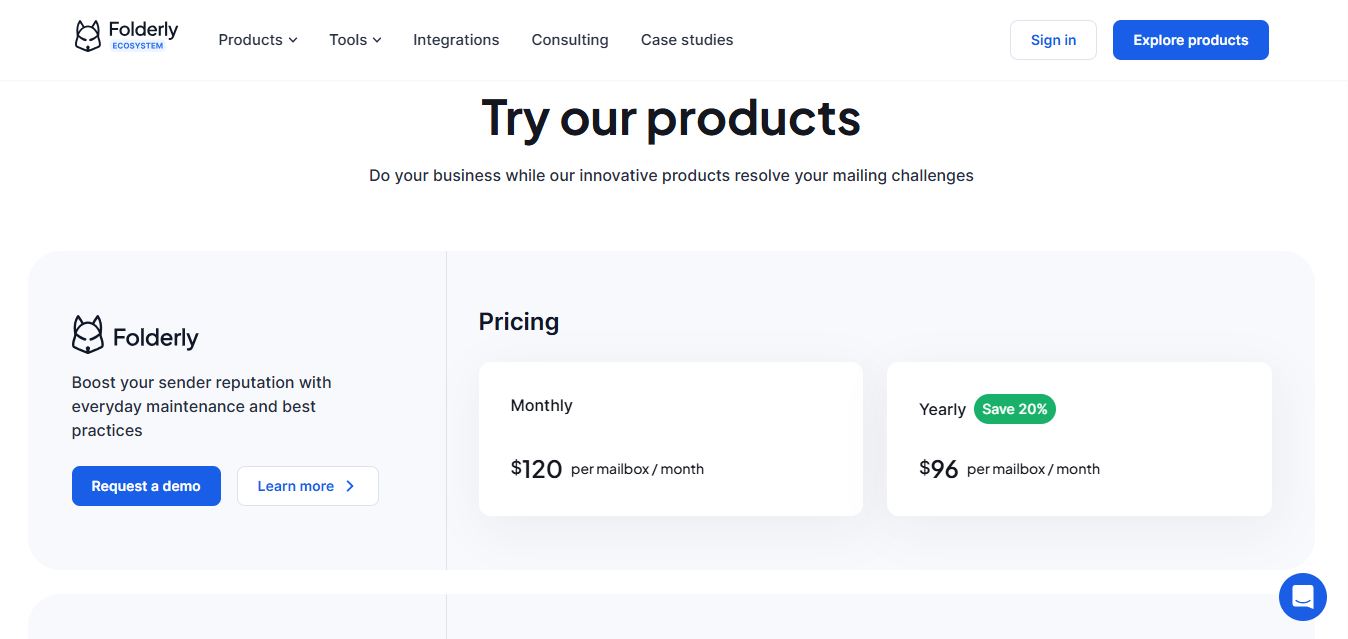Click the chevron arrow on Learn more
The image size is (1348, 639).
coord(349,485)
